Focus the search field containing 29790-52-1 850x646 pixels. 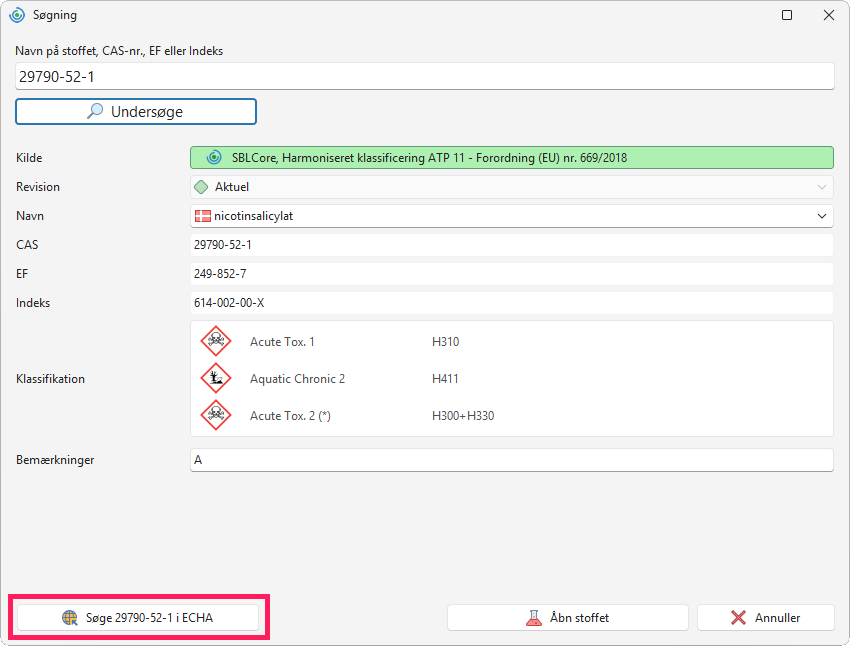pos(424,76)
